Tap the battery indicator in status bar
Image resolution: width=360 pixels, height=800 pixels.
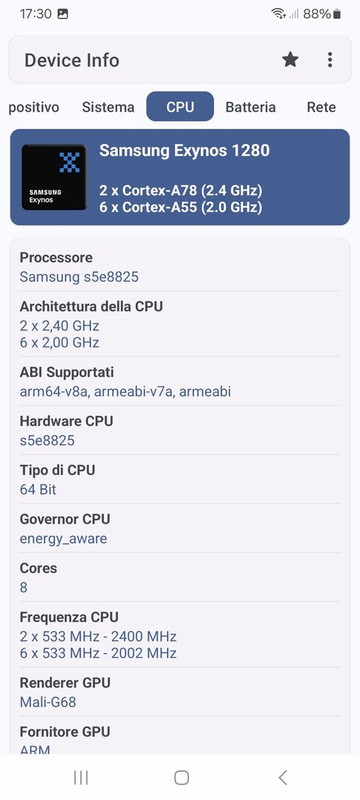click(337, 14)
